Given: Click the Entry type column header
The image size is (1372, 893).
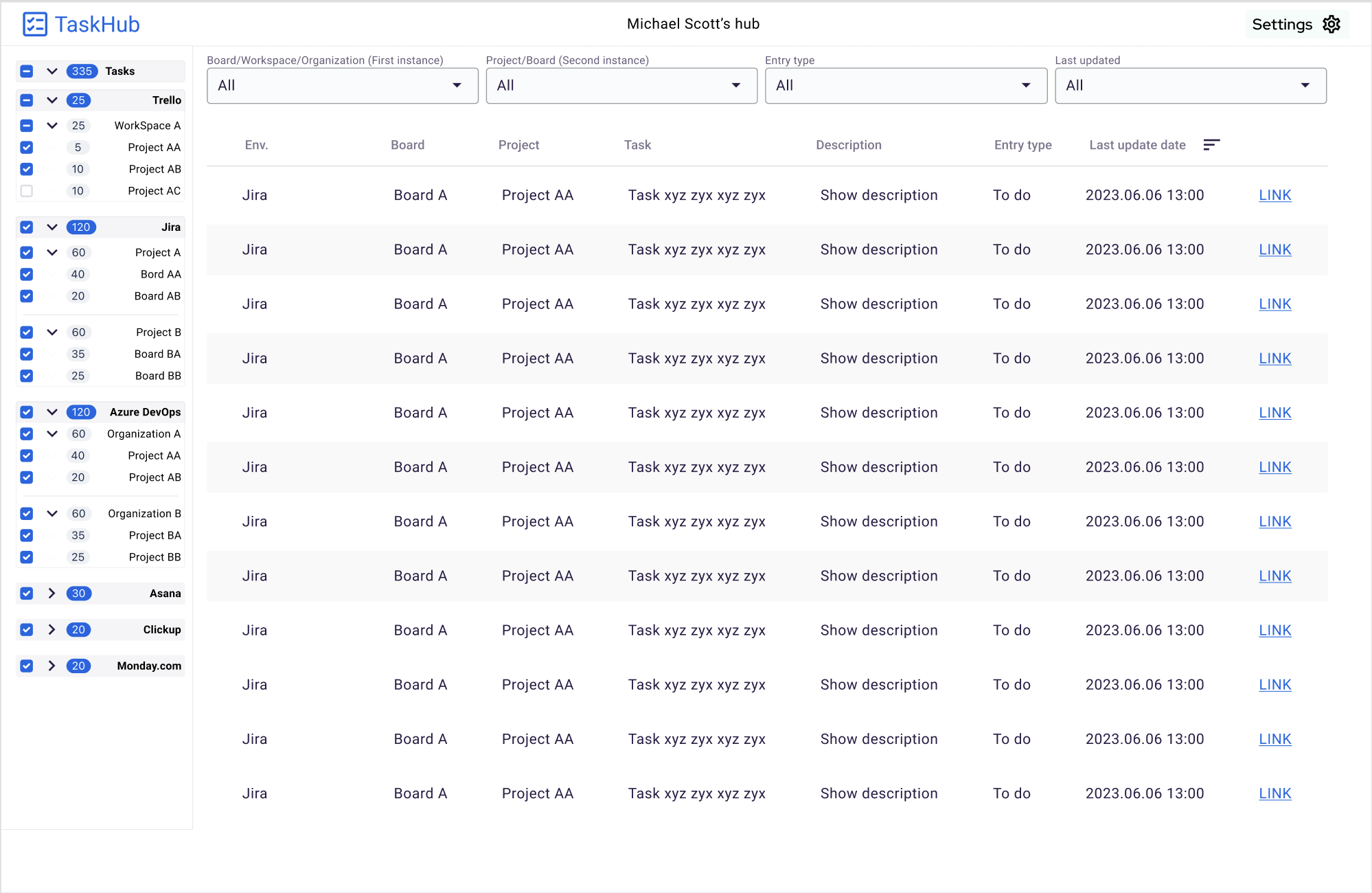Looking at the screenshot, I should 1022,145.
